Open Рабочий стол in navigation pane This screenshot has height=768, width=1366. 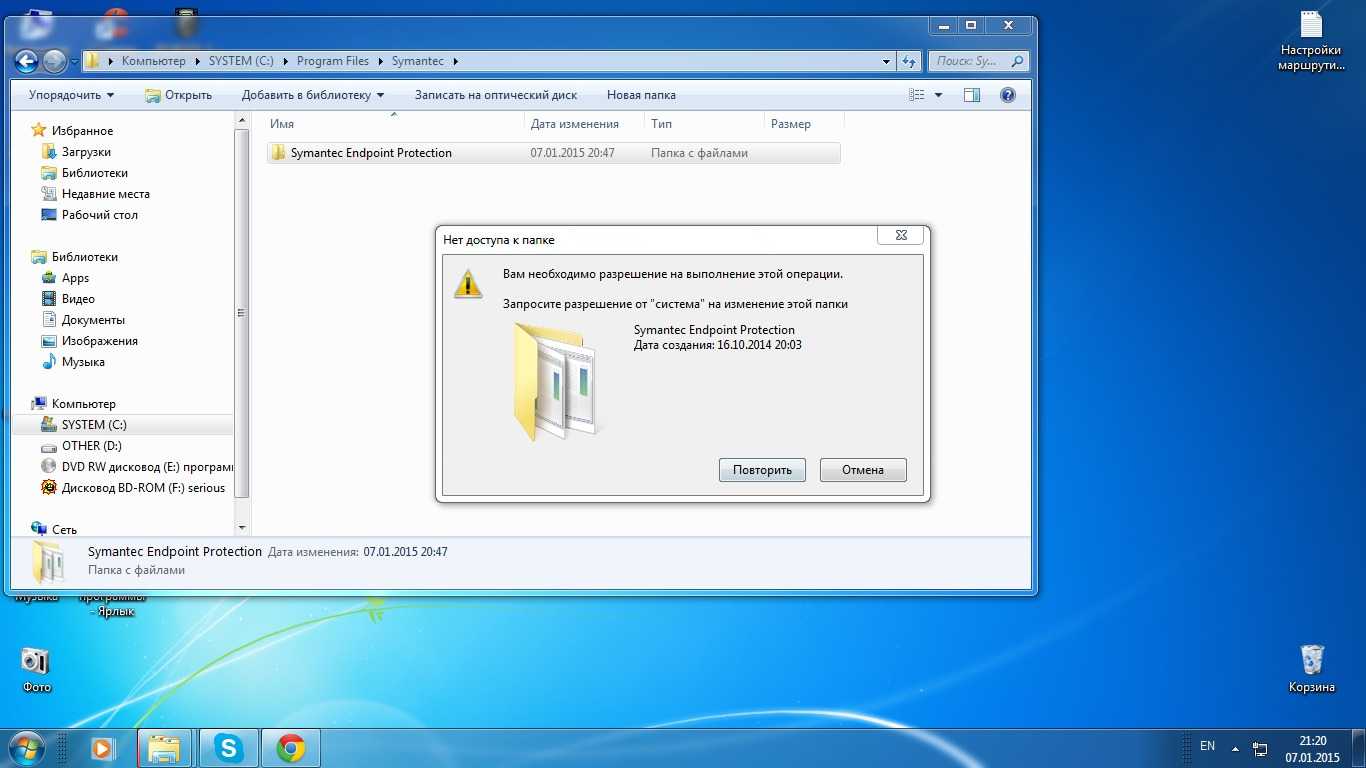point(89,215)
